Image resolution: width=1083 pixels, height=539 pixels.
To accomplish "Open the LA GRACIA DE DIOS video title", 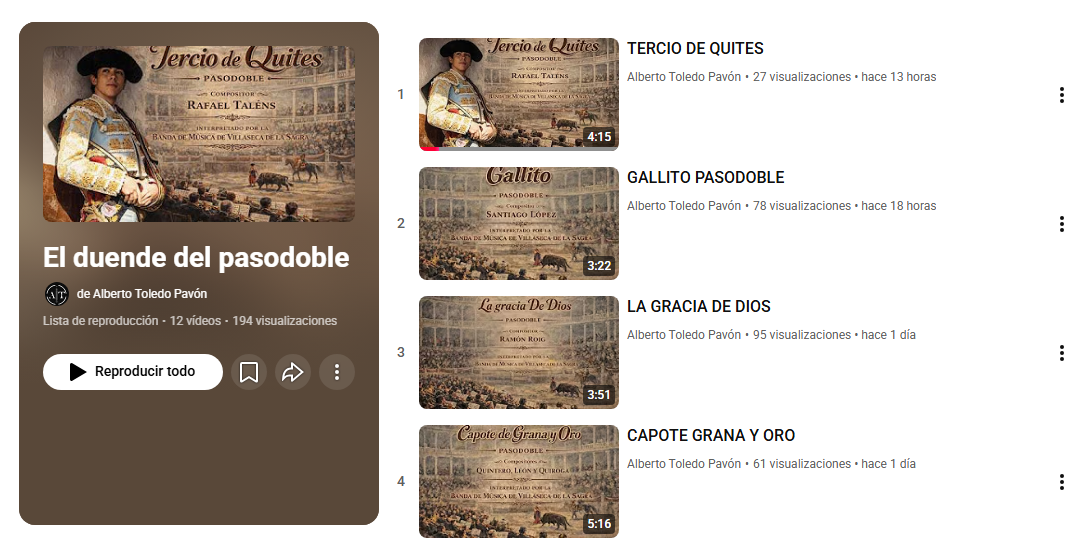I will click(698, 306).
